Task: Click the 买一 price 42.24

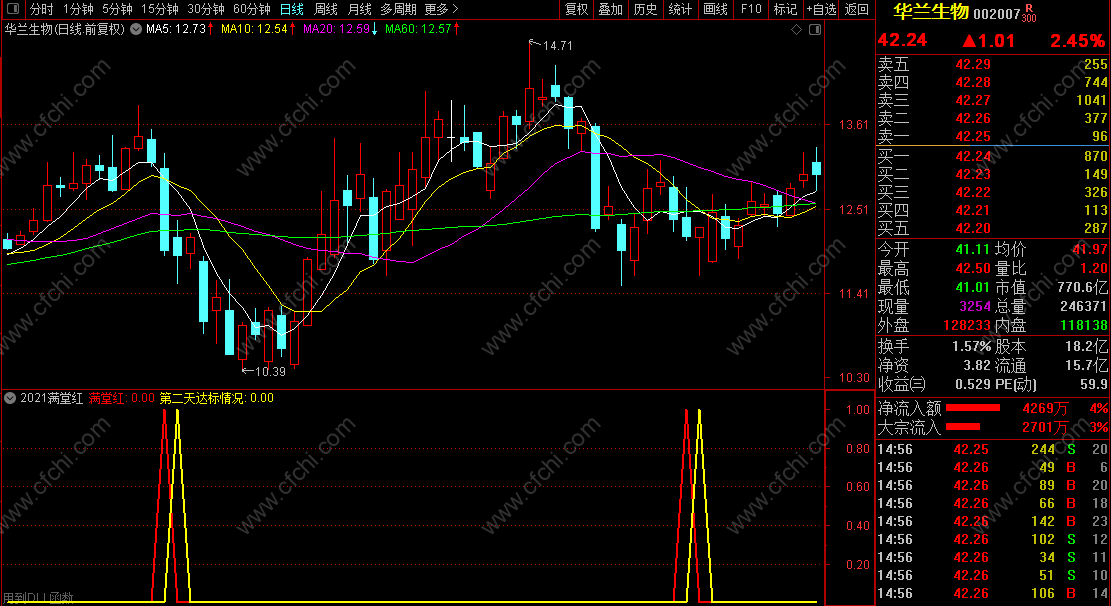Action: coord(973,156)
